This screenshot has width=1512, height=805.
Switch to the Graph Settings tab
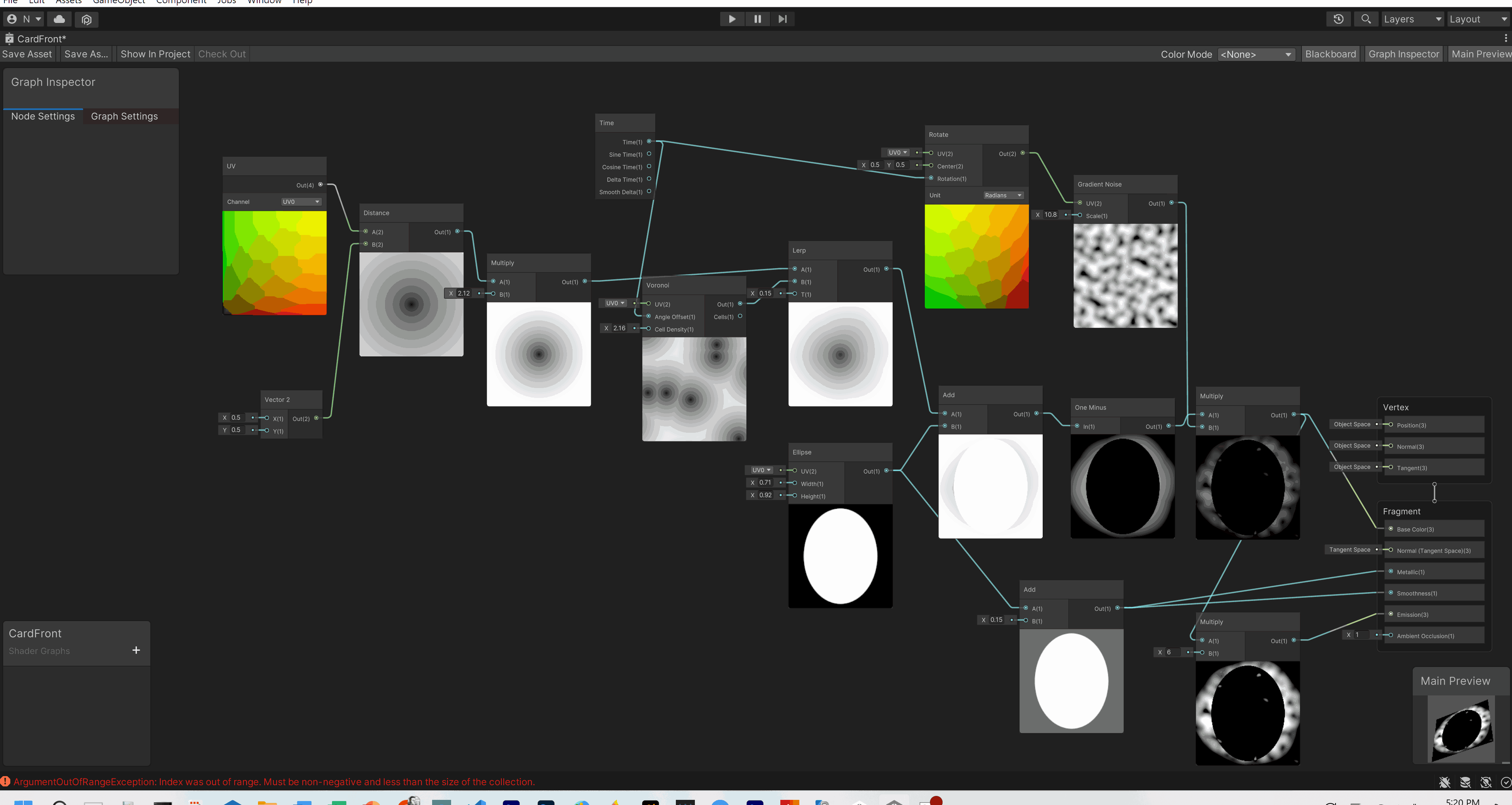tap(124, 116)
